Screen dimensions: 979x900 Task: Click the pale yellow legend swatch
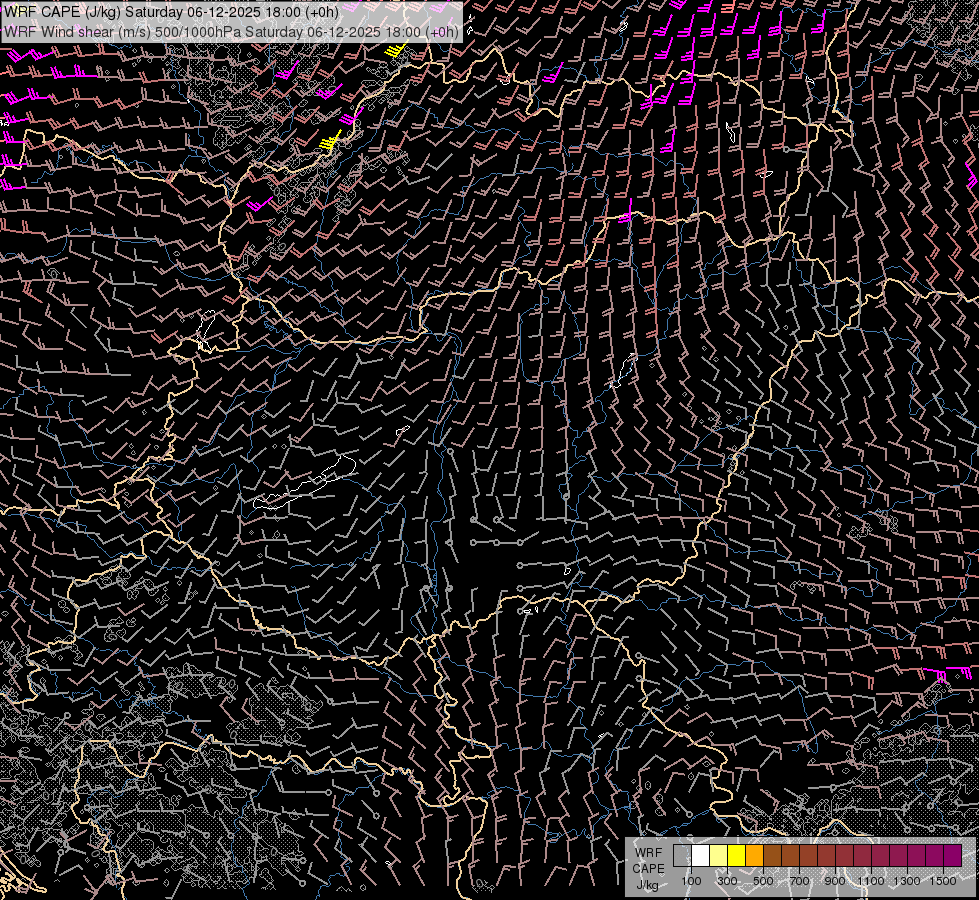(x=718, y=856)
